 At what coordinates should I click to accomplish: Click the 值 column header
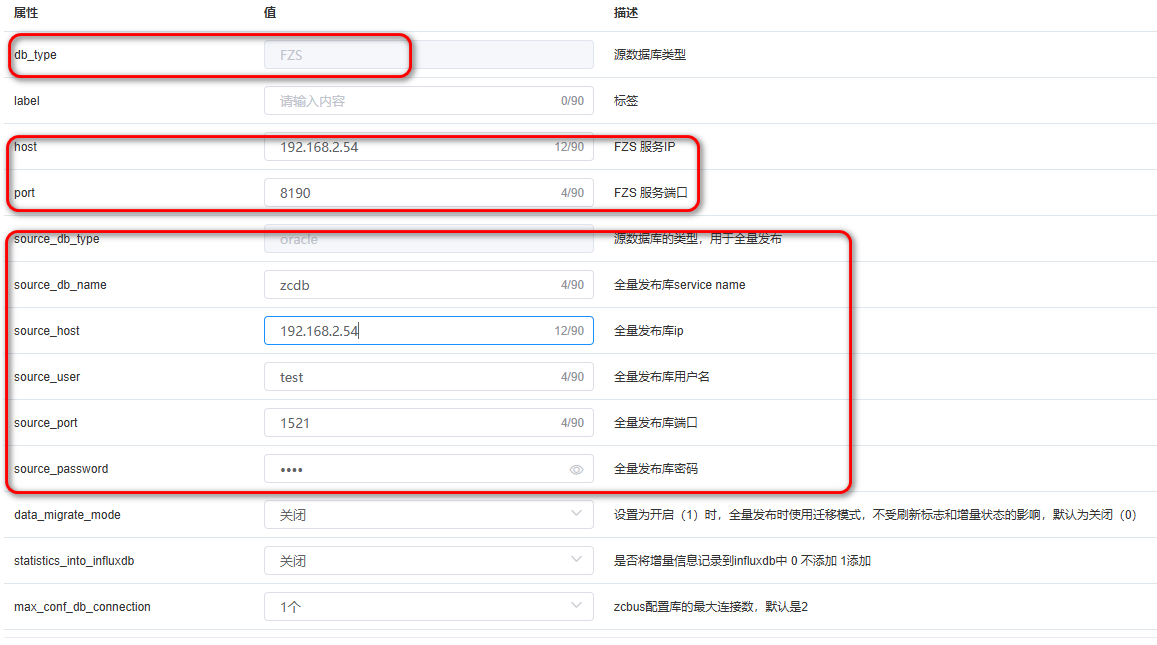[x=270, y=13]
